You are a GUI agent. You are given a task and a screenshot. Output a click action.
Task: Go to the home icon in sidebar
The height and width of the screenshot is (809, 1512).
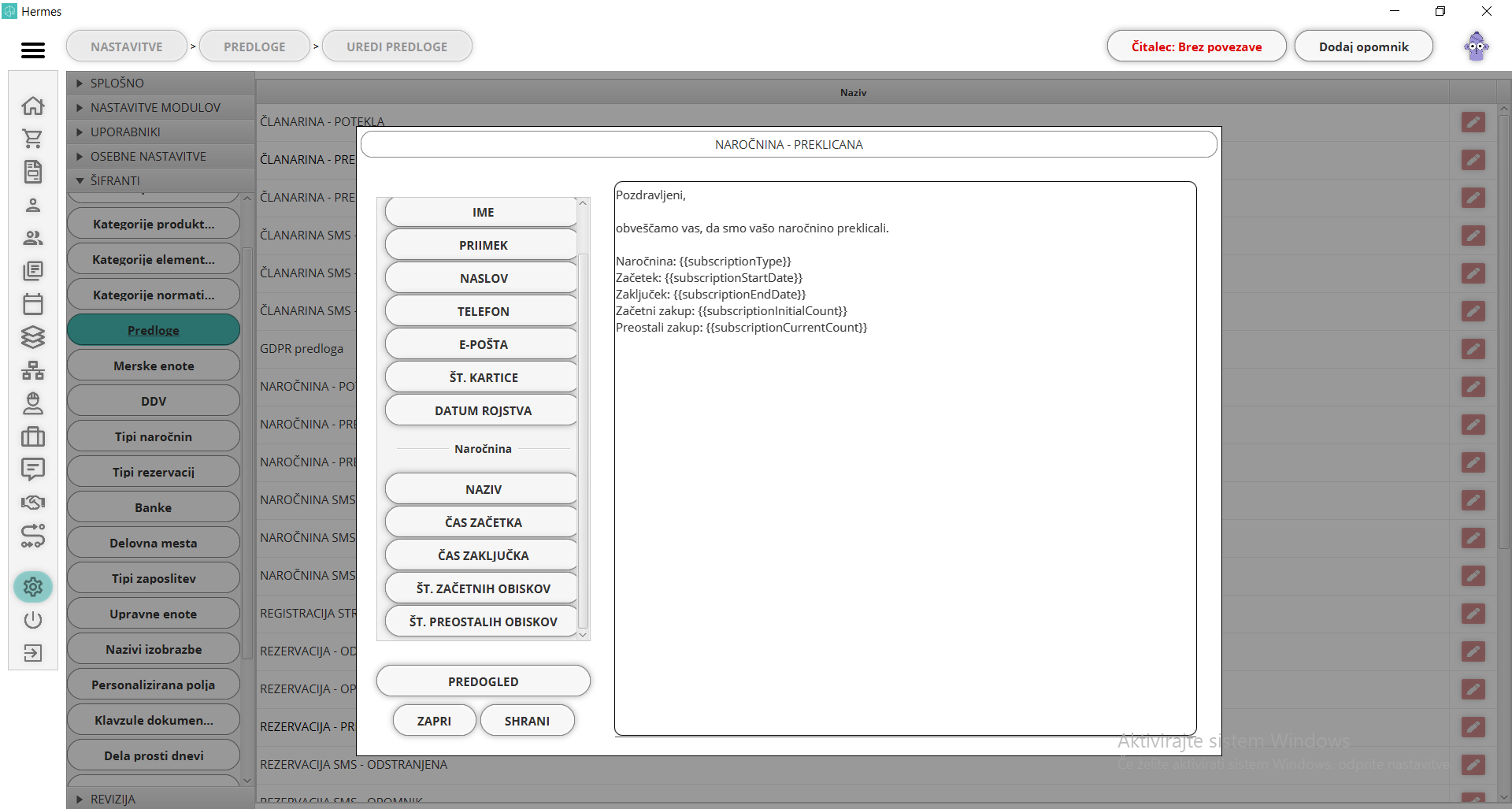point(32,106)
